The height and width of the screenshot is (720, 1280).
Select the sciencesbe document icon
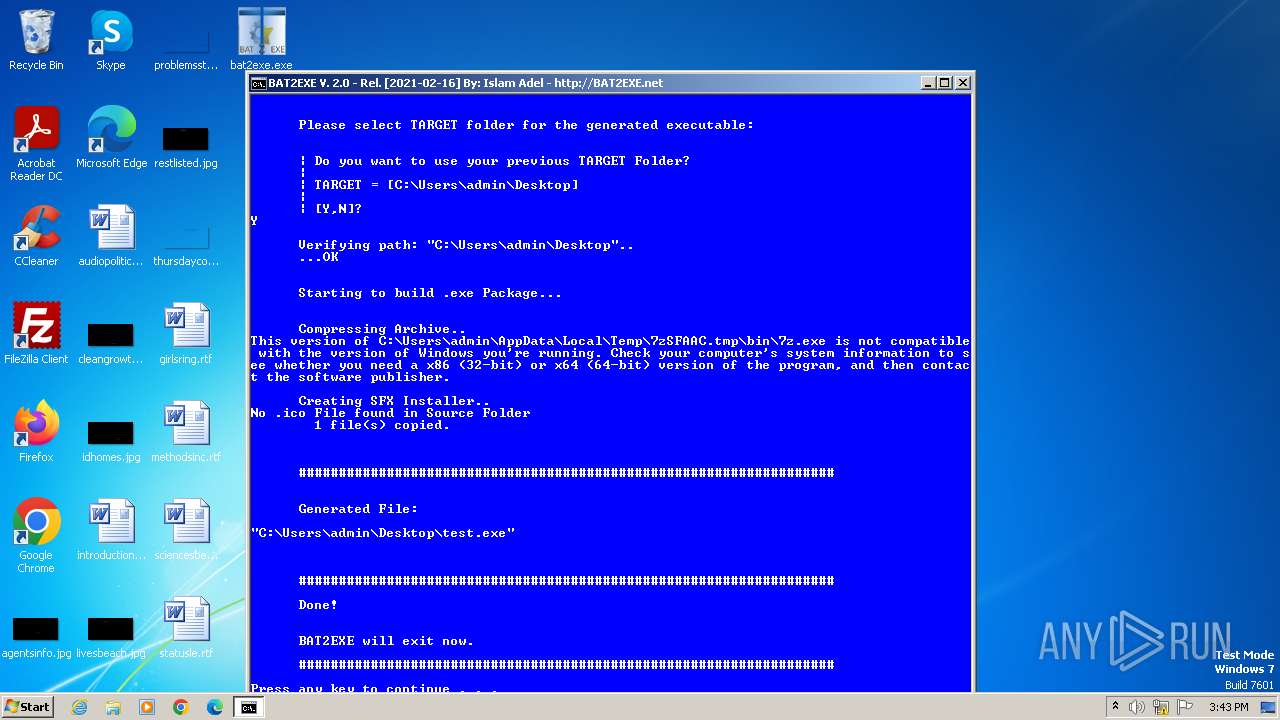click(186, 530)
